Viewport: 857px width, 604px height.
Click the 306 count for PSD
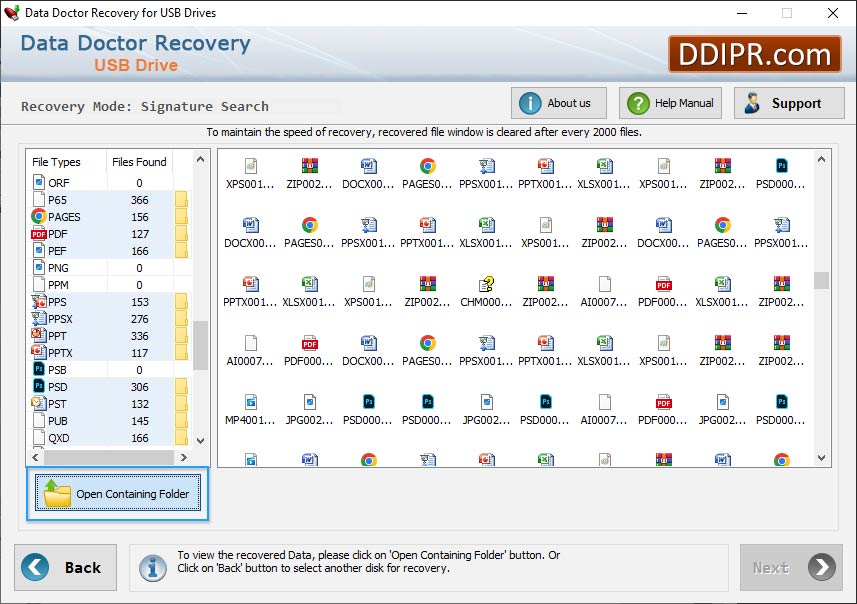pos(139,387)
